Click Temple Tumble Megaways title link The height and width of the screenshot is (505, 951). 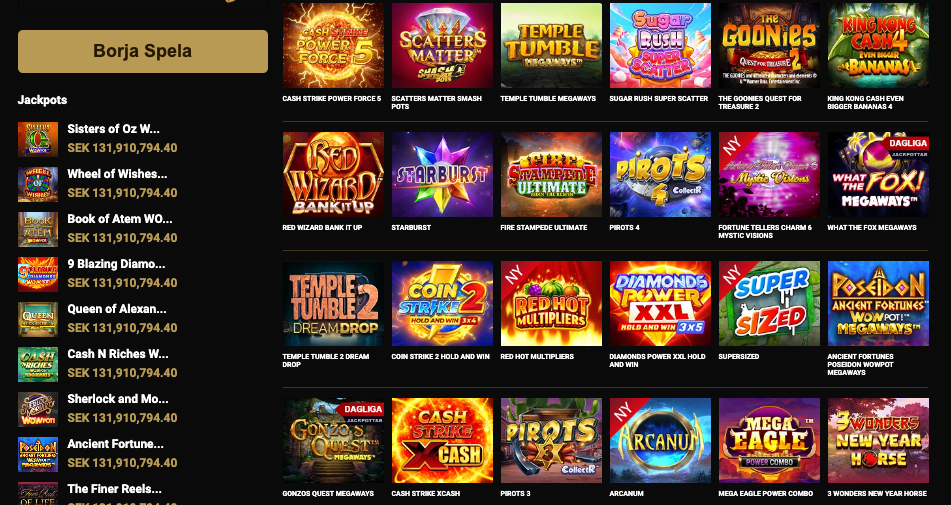548,98
